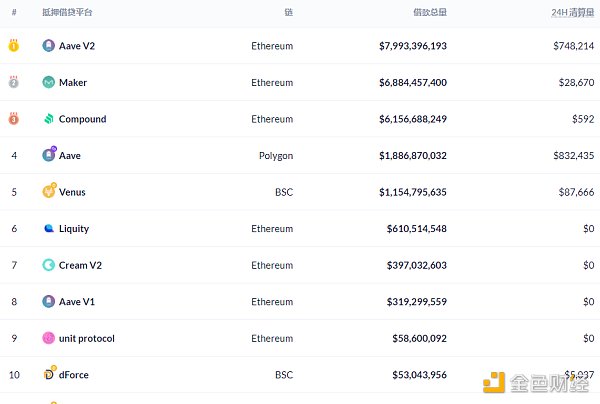The image size is (600, 404).
Task: Click the Maker protocol logo icon
Action: click(48, 83)
